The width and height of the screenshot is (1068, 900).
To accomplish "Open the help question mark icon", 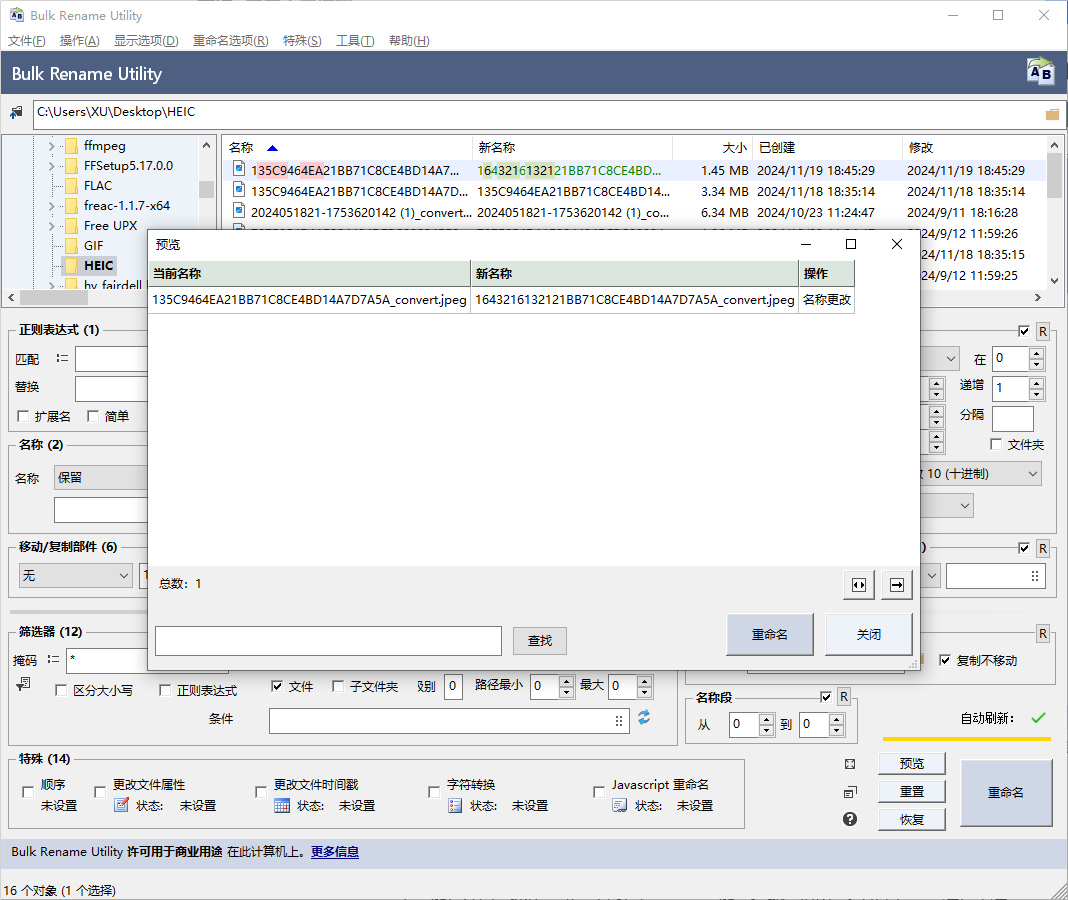I will coord(849,819).
